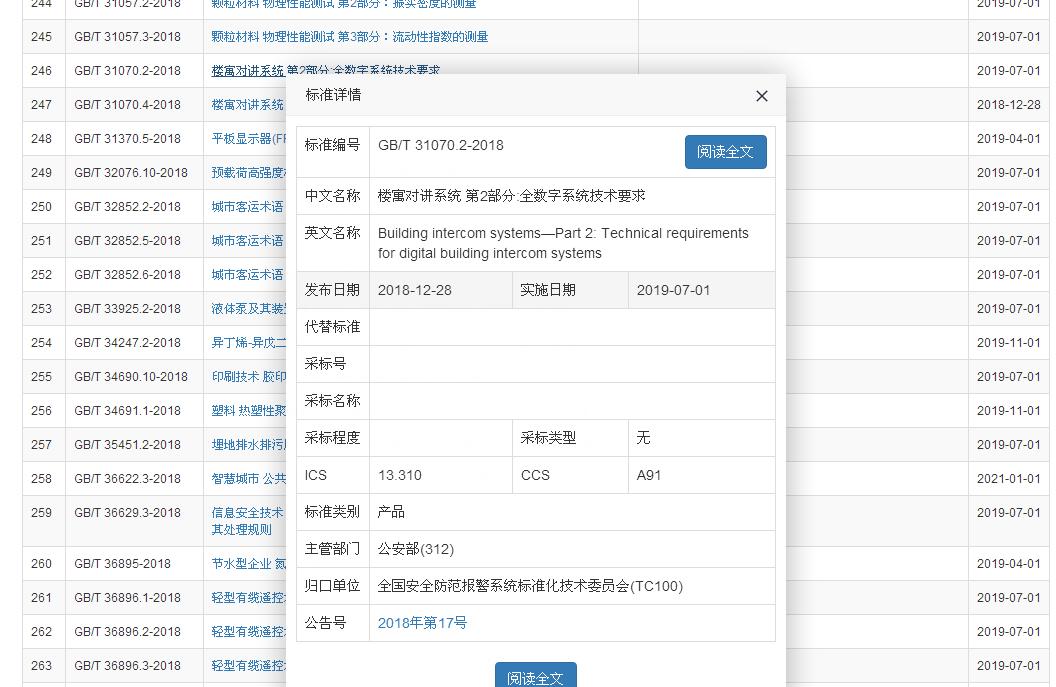This screenshot has height=687, width=1056.
Task: Open the 埋地排水排污 standard link
Action: coord(248,445)
